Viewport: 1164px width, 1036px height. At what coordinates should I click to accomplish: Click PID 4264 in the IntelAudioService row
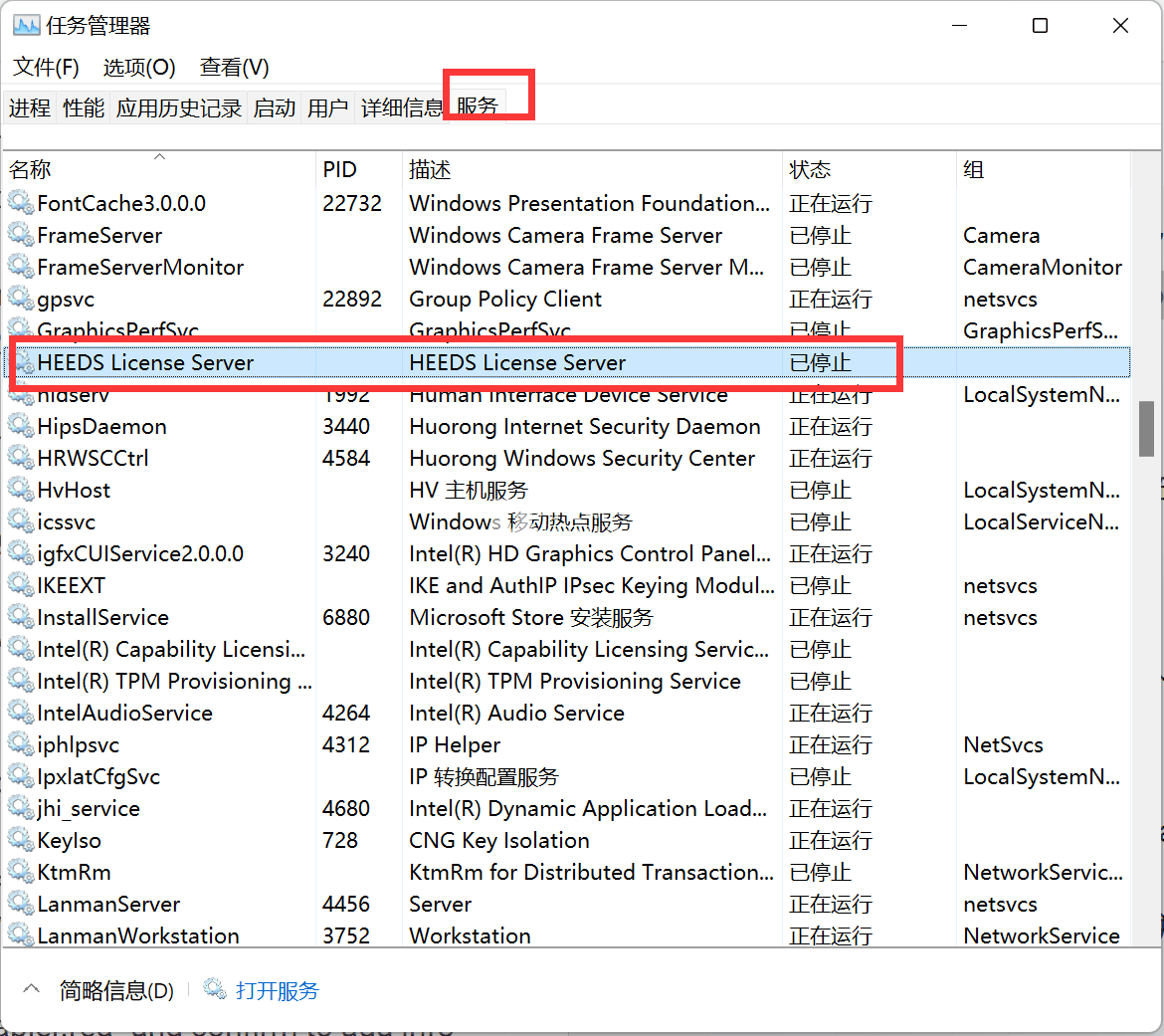[346, 713]
